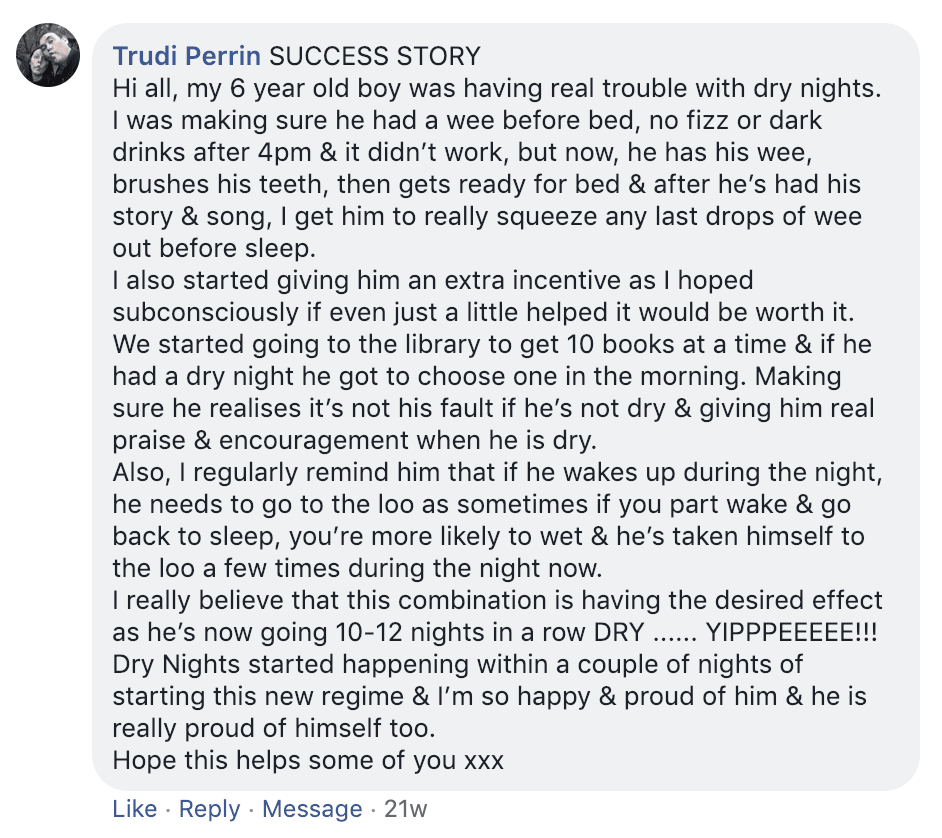942x838 pixels.
Task: Like Trudi Perrin's comment
Action: (134, 808)
